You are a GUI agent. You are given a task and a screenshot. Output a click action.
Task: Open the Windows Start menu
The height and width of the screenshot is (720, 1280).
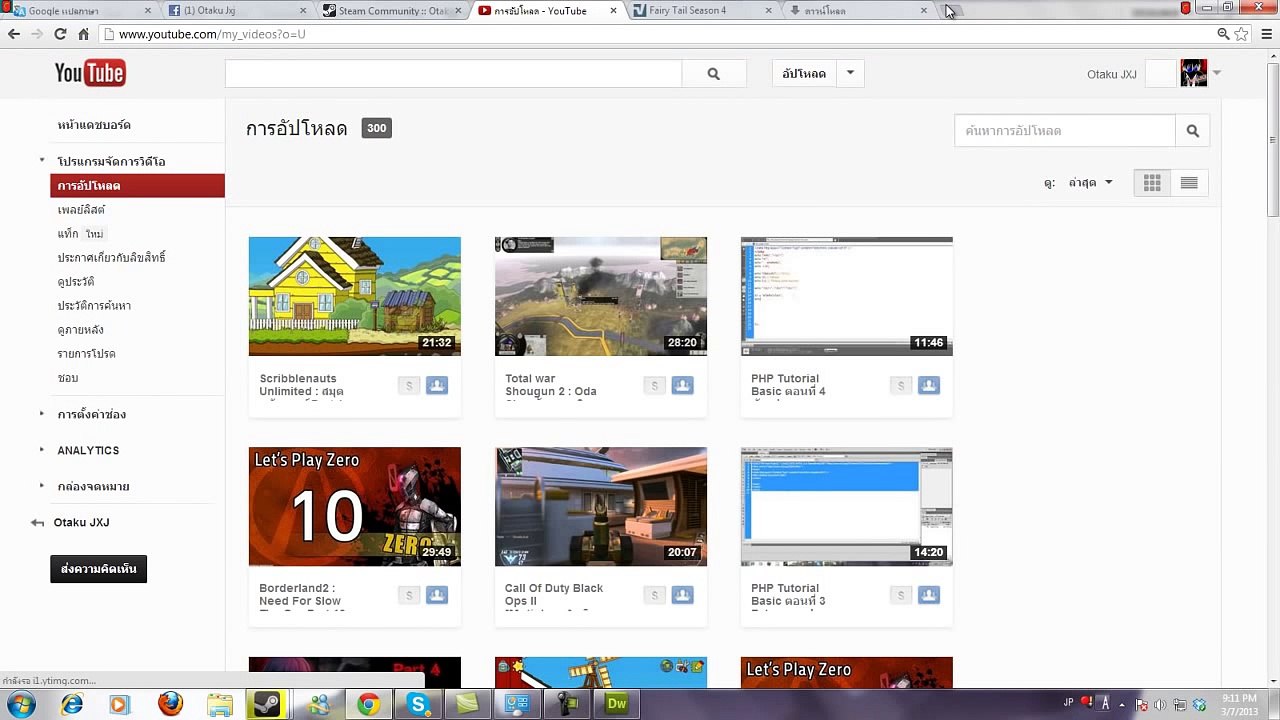pyautogui.click(x=21, y=704)
